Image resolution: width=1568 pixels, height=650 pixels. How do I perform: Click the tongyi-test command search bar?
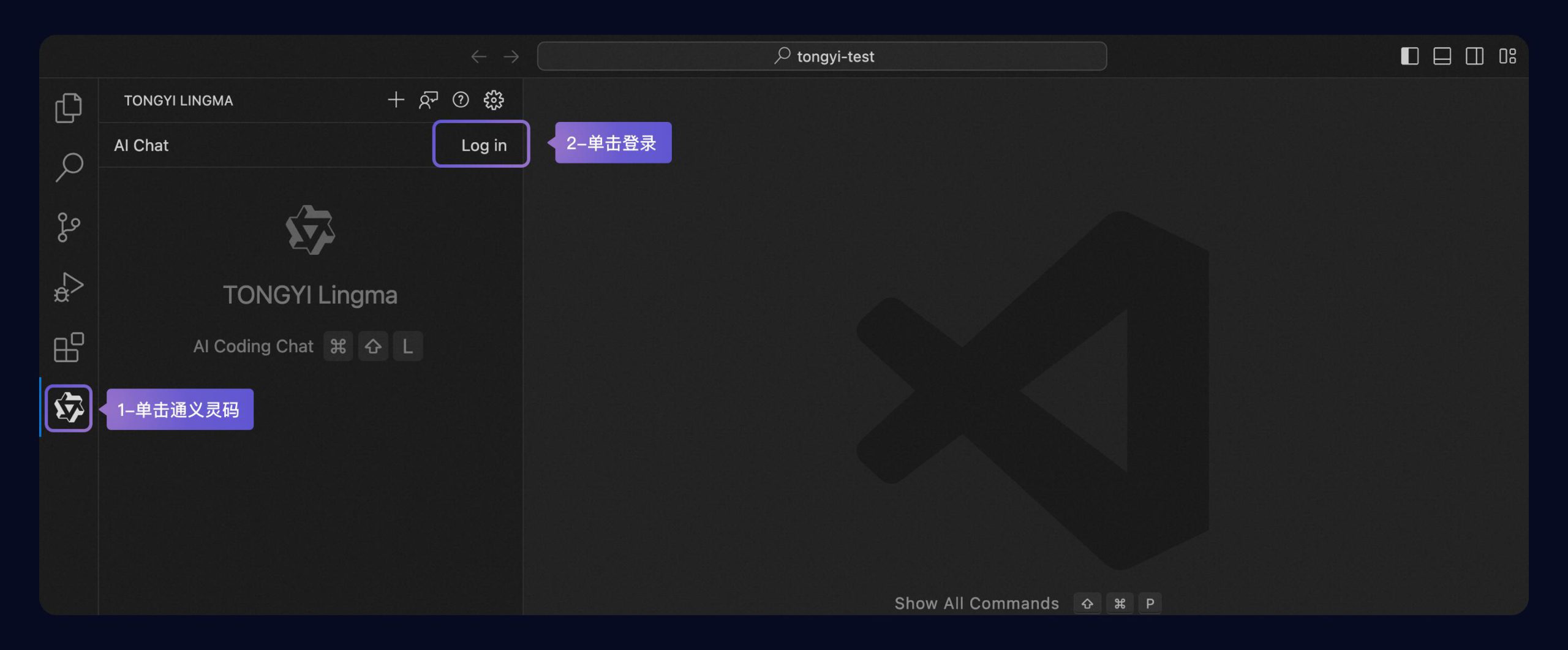[x=822, y=56]
